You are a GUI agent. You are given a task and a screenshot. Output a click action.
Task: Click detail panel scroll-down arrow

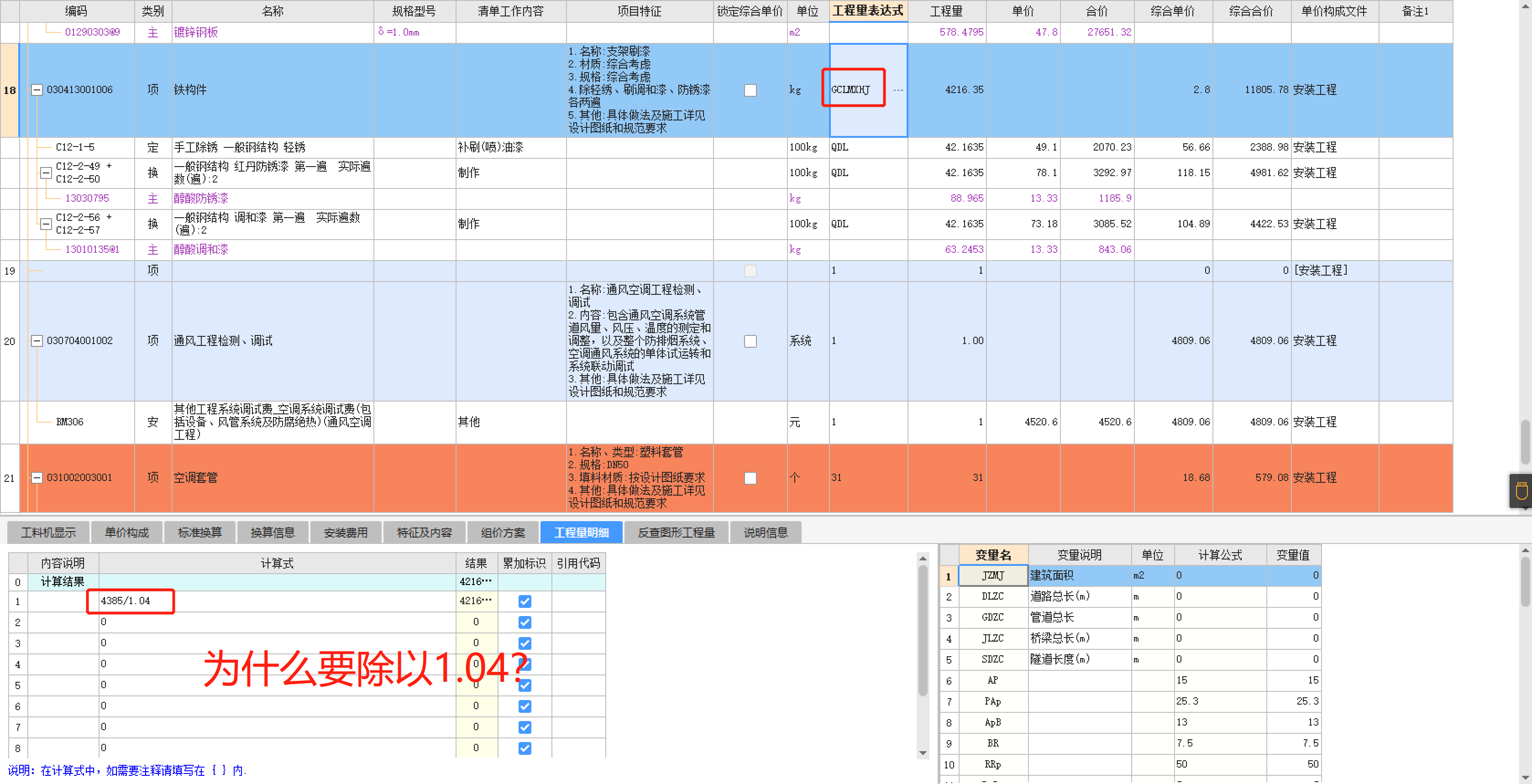[x=923, y=753]
